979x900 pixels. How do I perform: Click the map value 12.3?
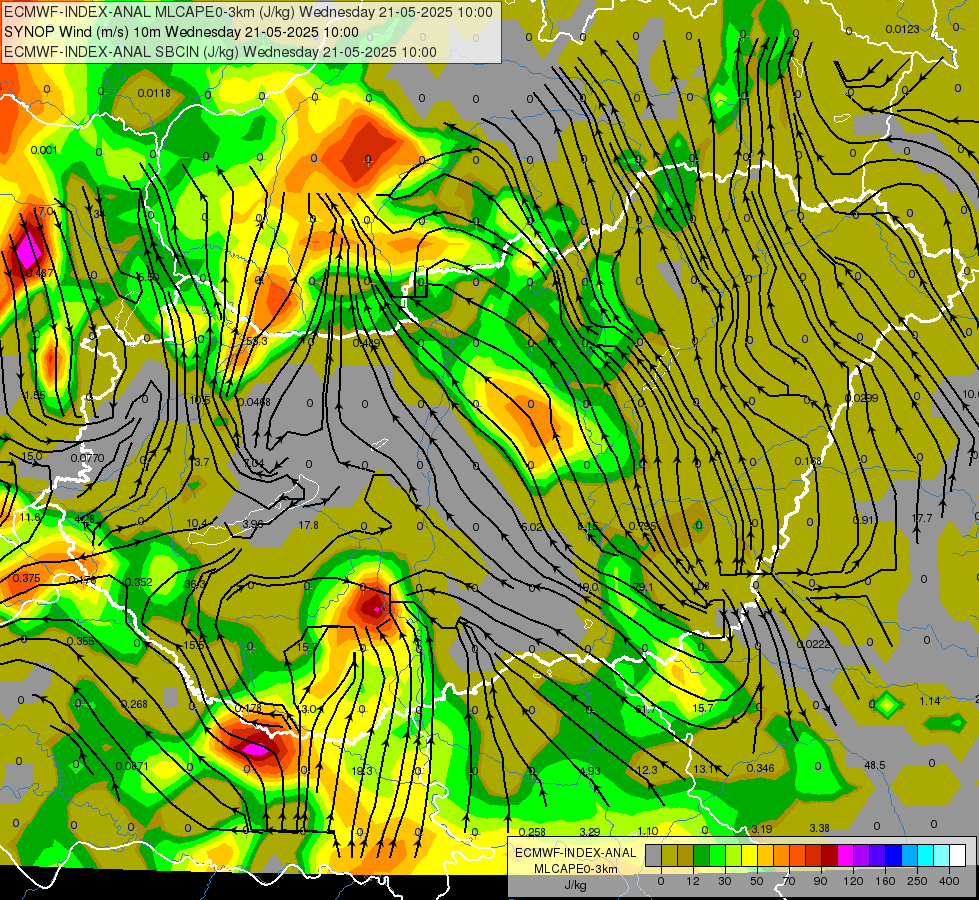coord(647,770)
